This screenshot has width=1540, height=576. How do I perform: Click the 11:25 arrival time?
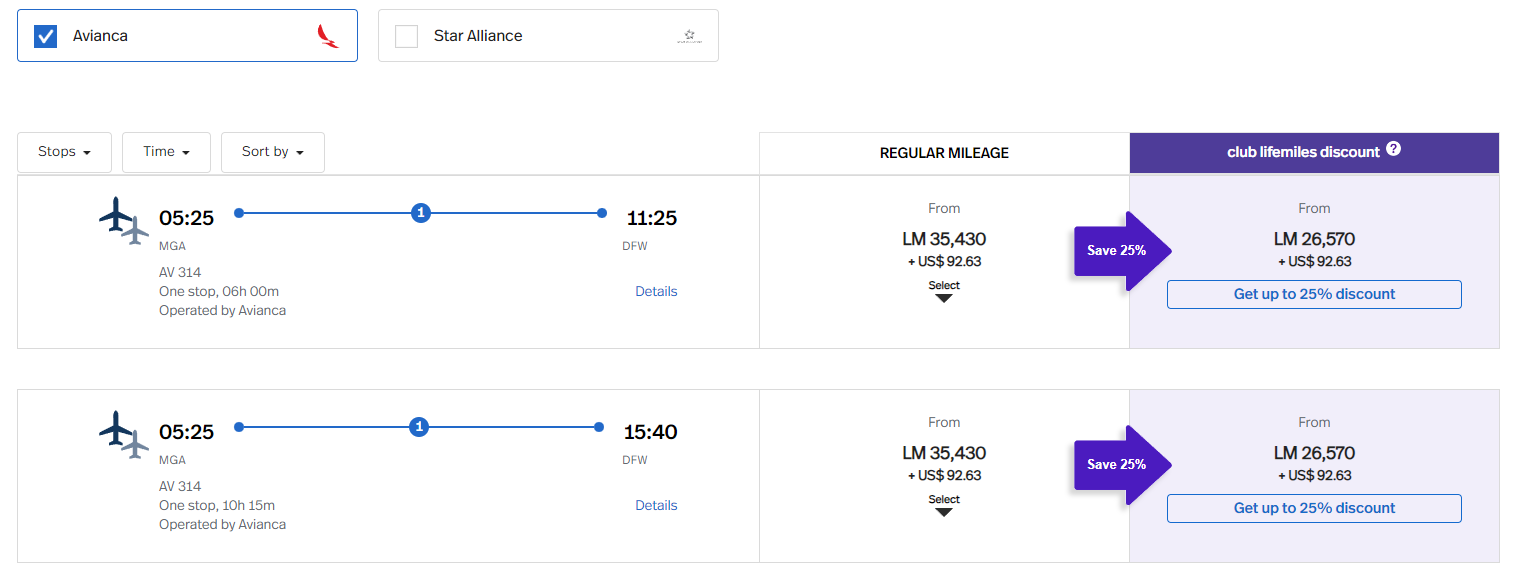[652, 218]
